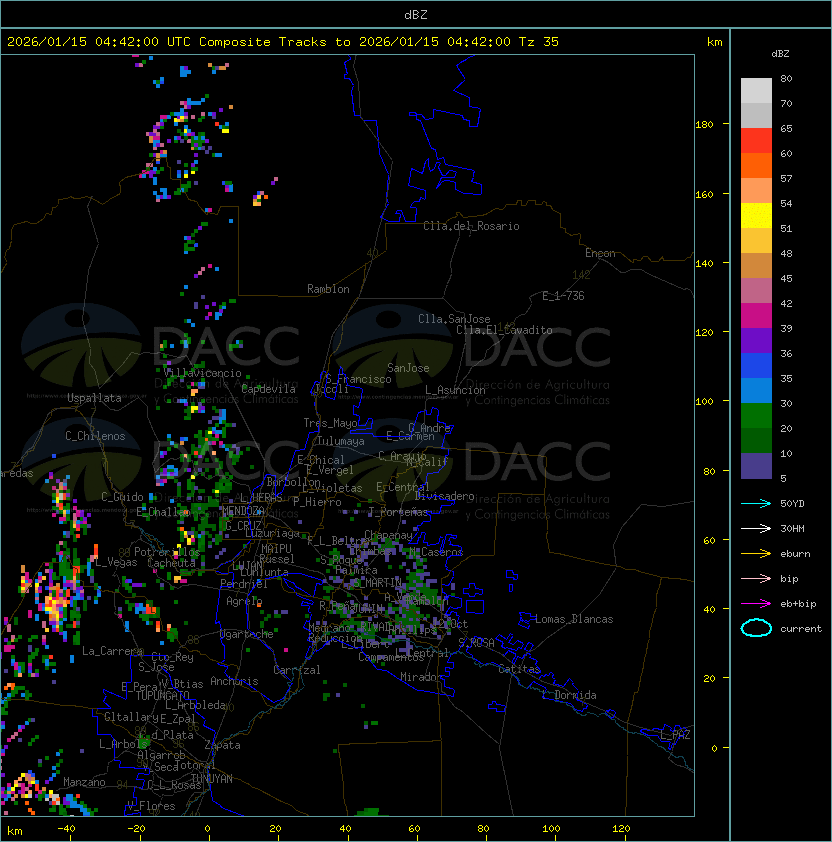Click the 'Villavicencio' map label
832x842 pixels.
(202, 373)
